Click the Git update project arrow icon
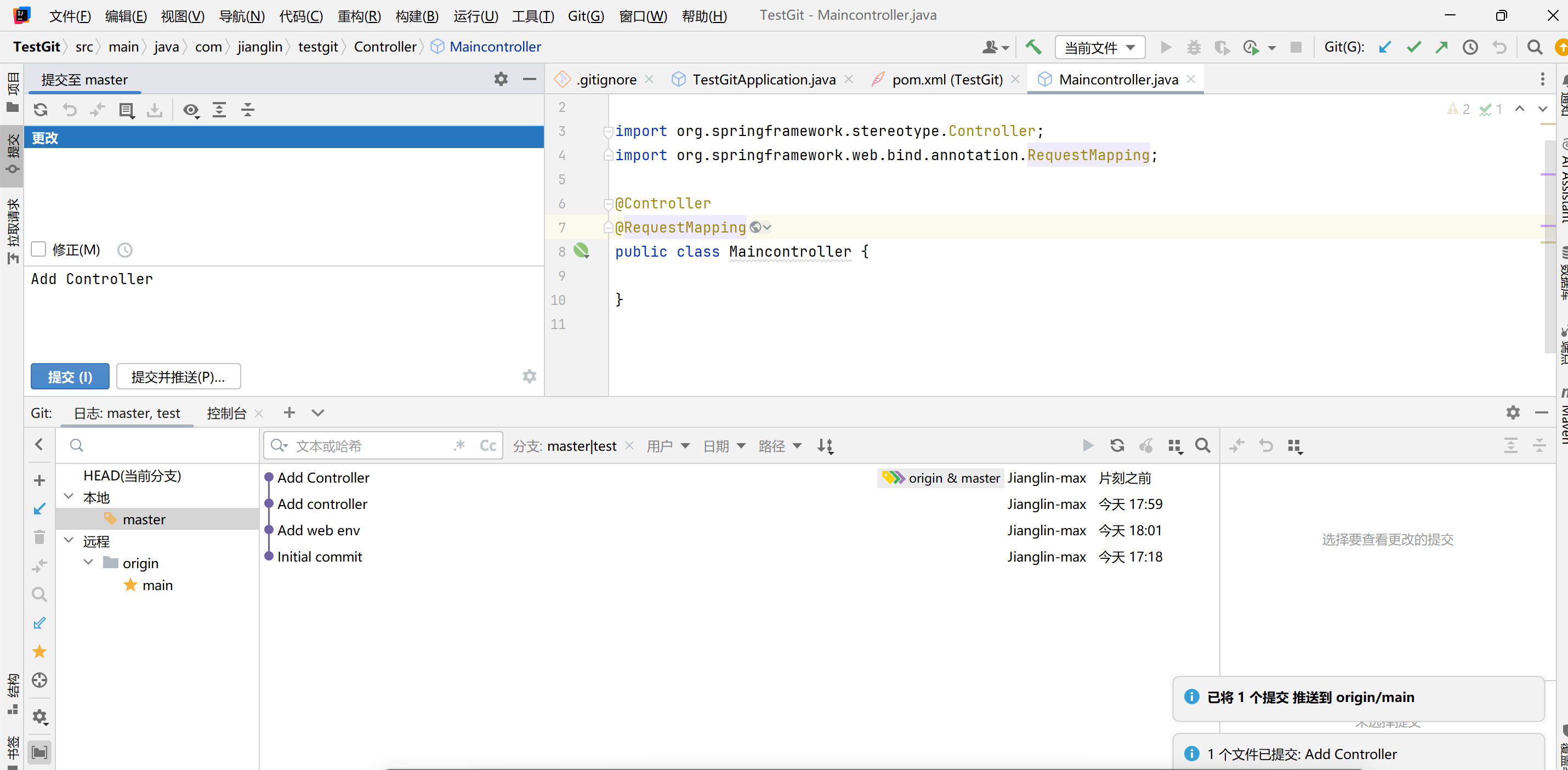 click(x=1385, y=47)
